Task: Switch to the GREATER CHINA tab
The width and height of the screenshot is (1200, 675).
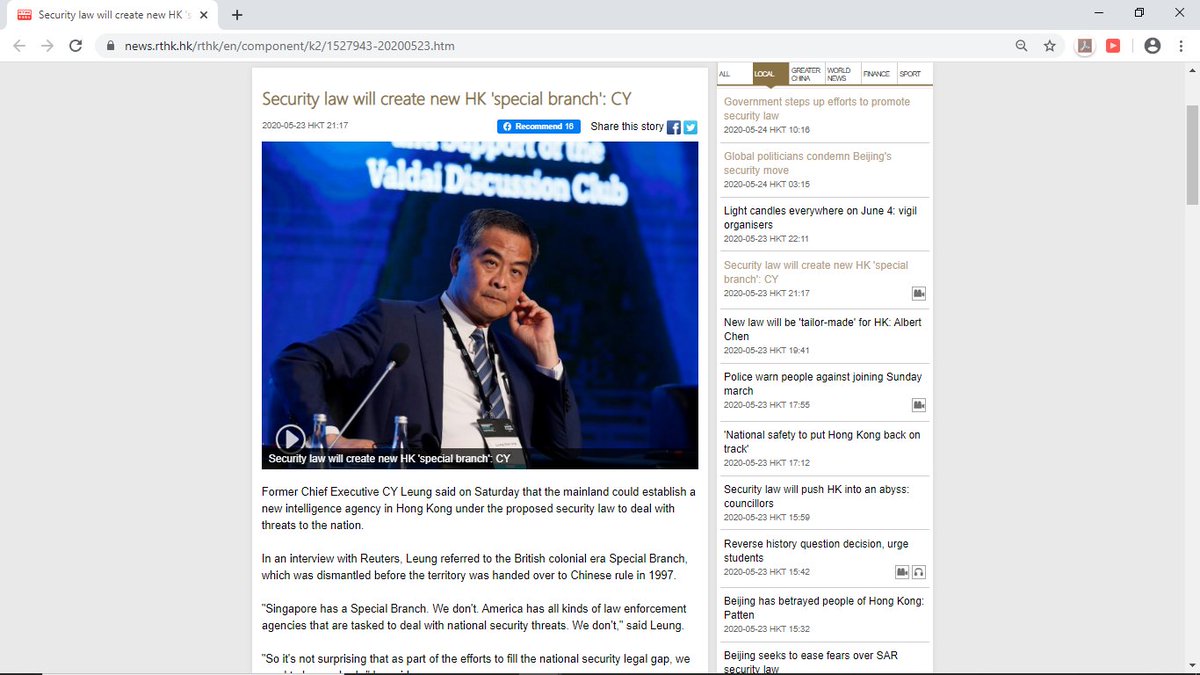Action: [806, 75]
